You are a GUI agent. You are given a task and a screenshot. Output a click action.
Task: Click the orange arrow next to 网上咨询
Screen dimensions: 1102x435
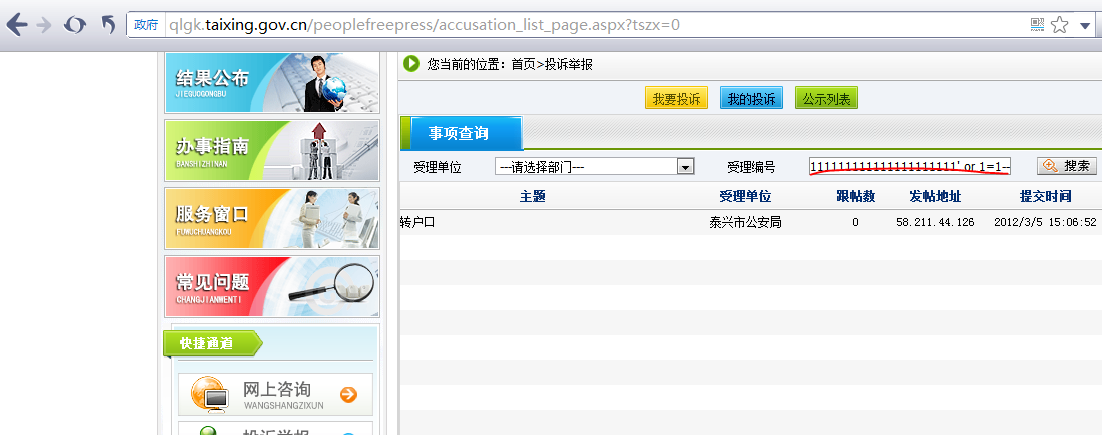(x=348, y=395)
